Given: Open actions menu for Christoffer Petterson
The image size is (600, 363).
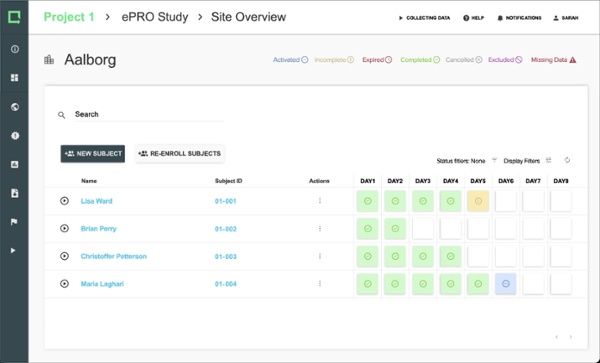Looking at the screenshot, I should (x=320, y=256).
